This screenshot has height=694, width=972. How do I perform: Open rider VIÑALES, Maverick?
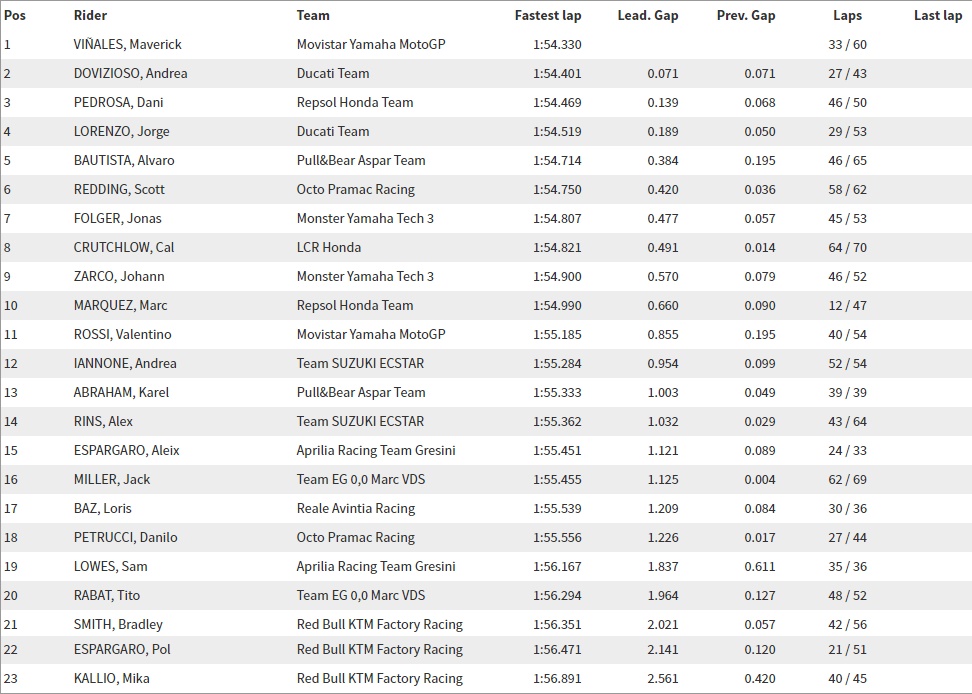pyautogui.click(x=128, y=45)
